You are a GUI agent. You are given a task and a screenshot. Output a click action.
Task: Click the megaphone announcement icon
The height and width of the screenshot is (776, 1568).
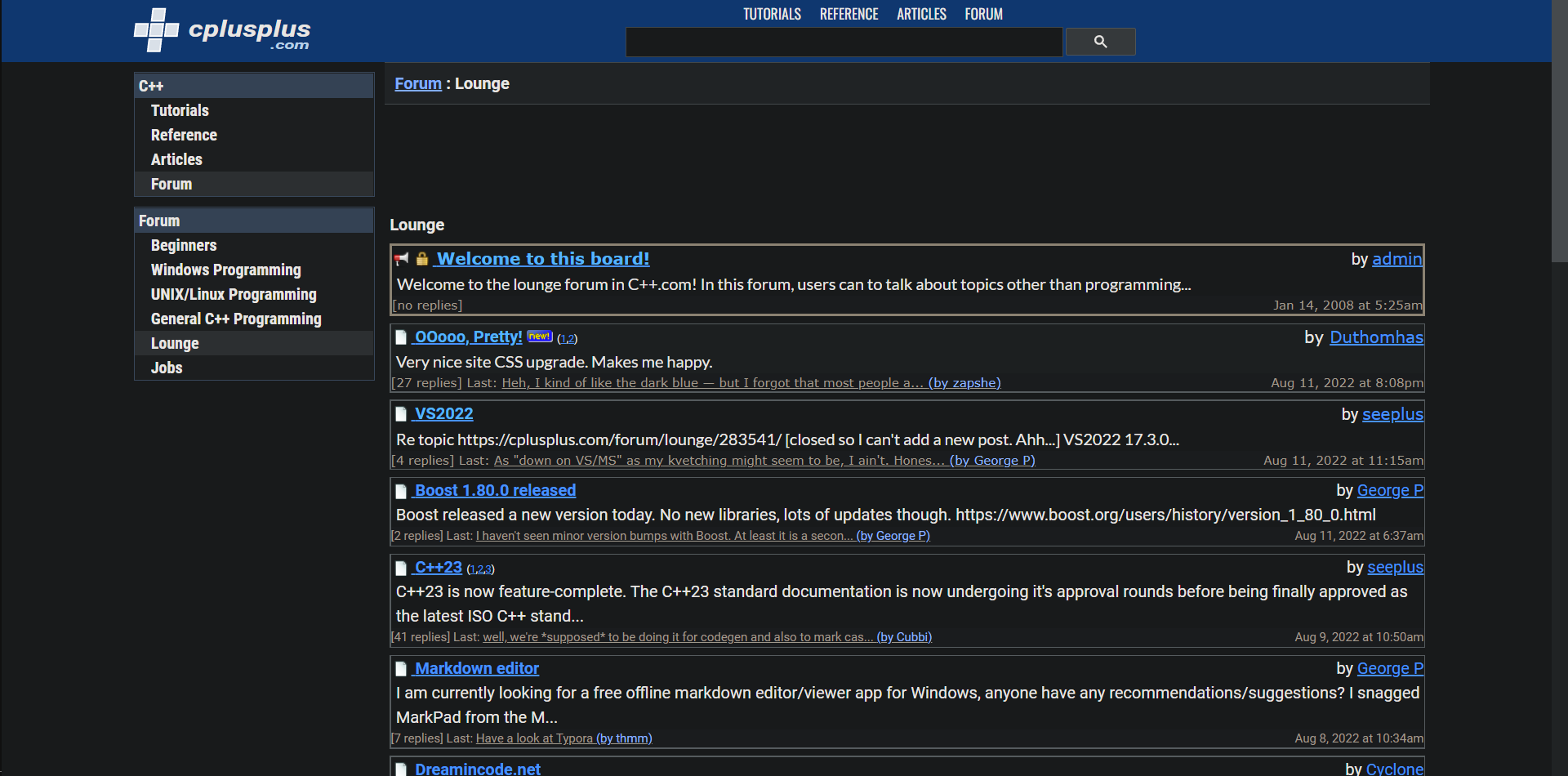[x=401, y=259]
